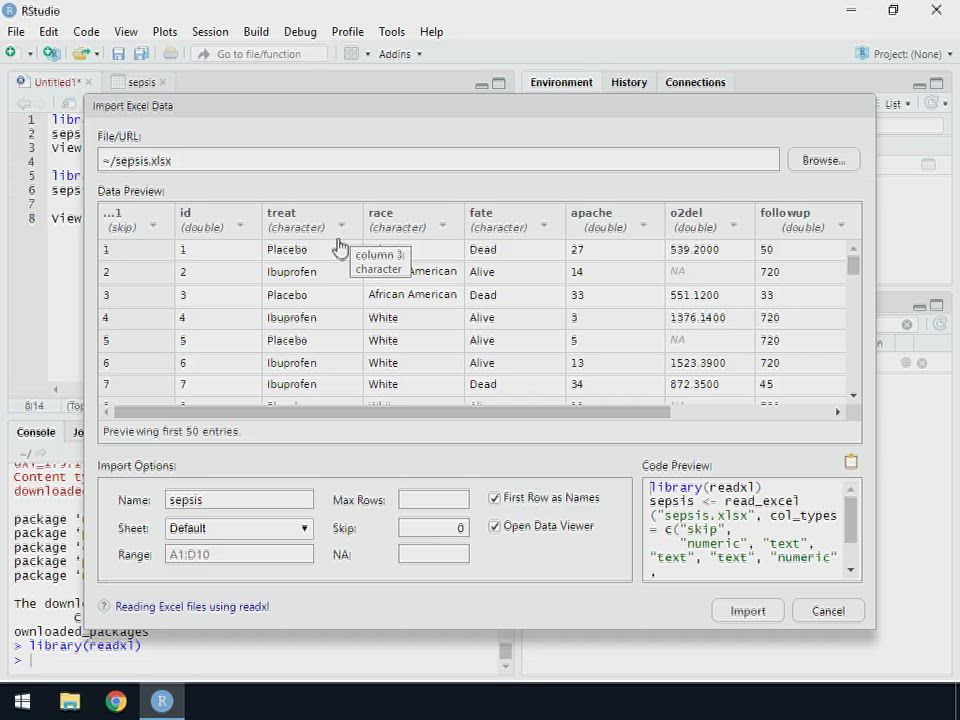Click the Max Rows input field

coord(433,500)
